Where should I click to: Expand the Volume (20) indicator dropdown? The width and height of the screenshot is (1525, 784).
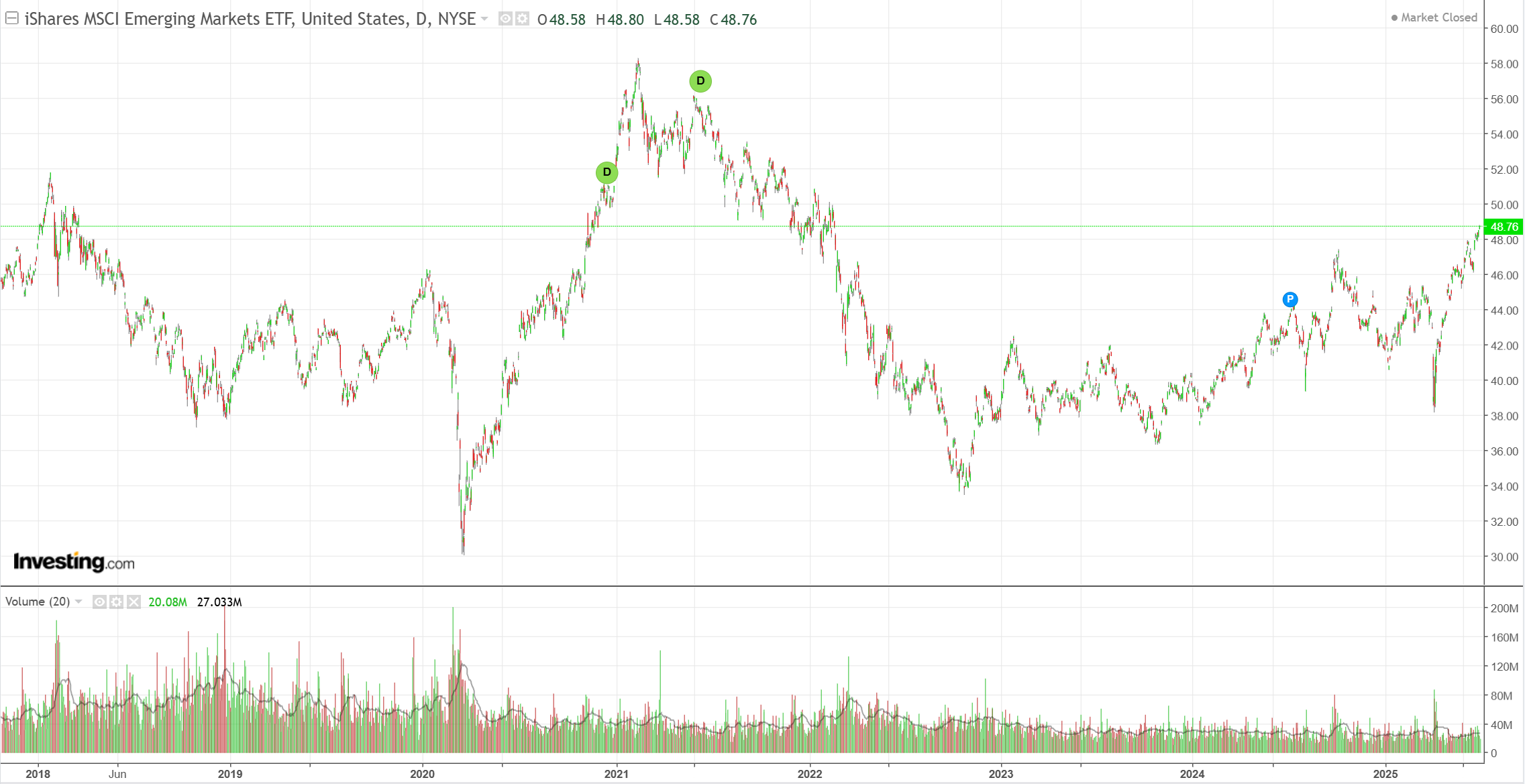(78, 602)
